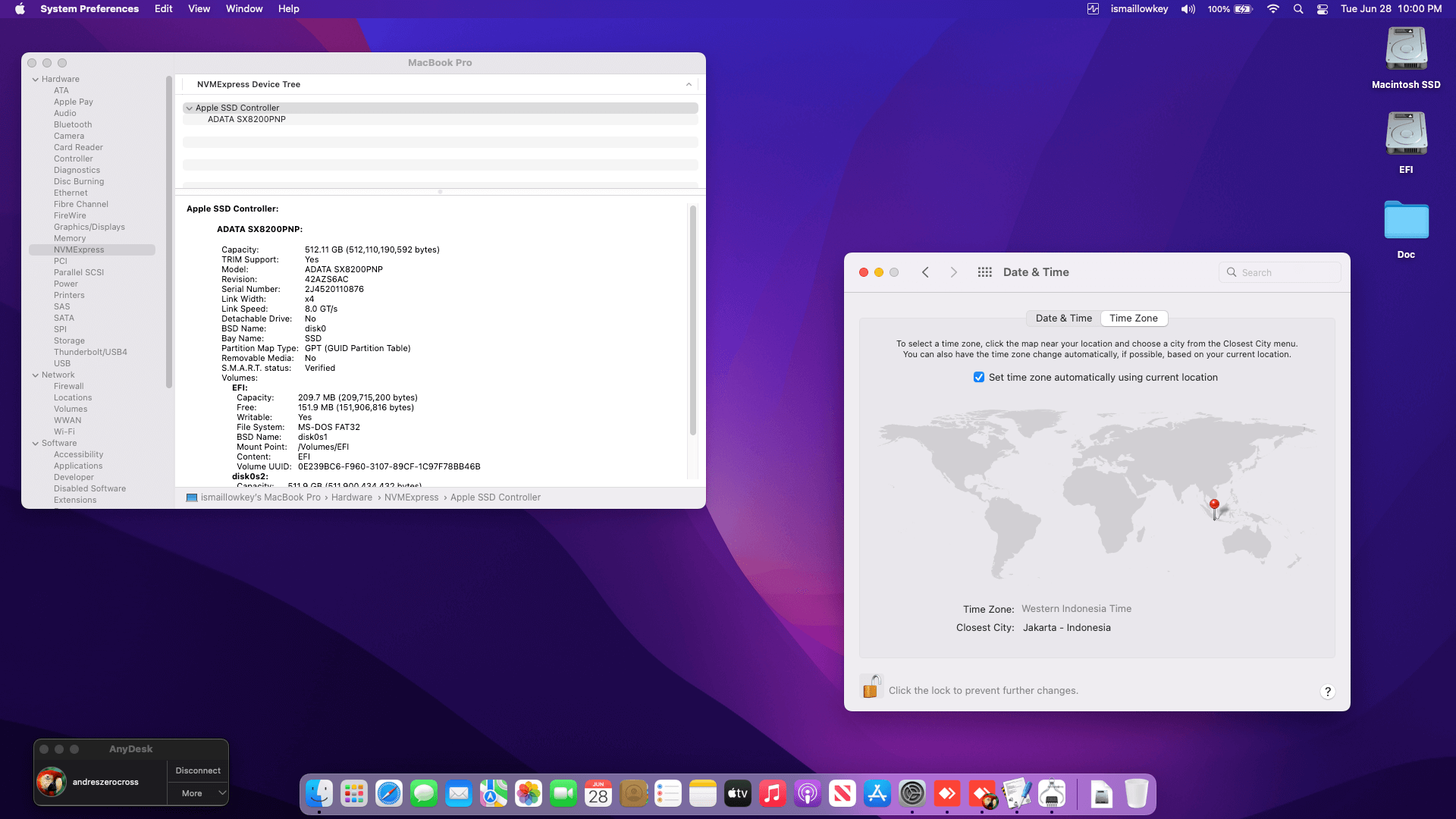This screenshot has width=1456, height=819.
Task: Open the Wi-Fi status menu
Action: [x=1273, y=9]
